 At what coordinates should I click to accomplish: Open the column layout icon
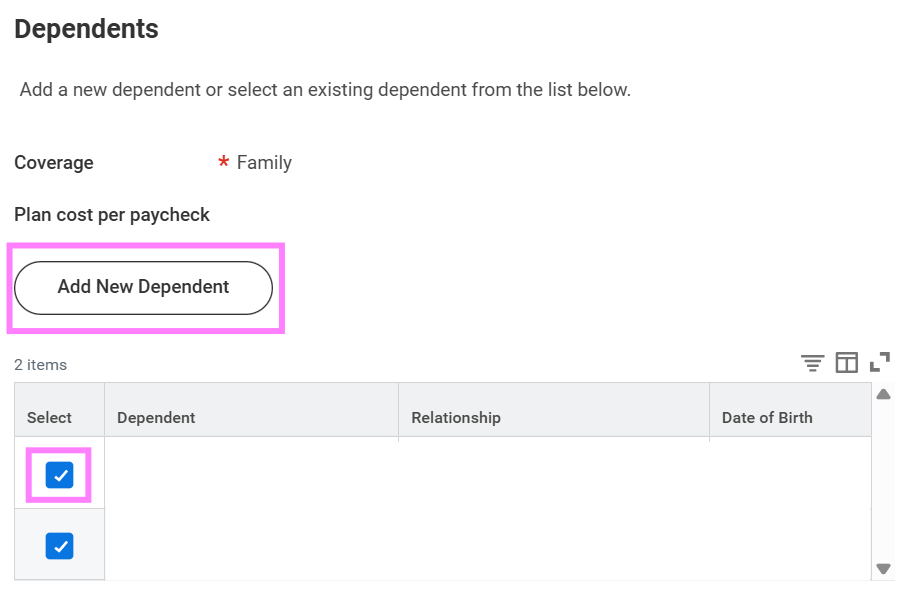click(x=847, y=363)
